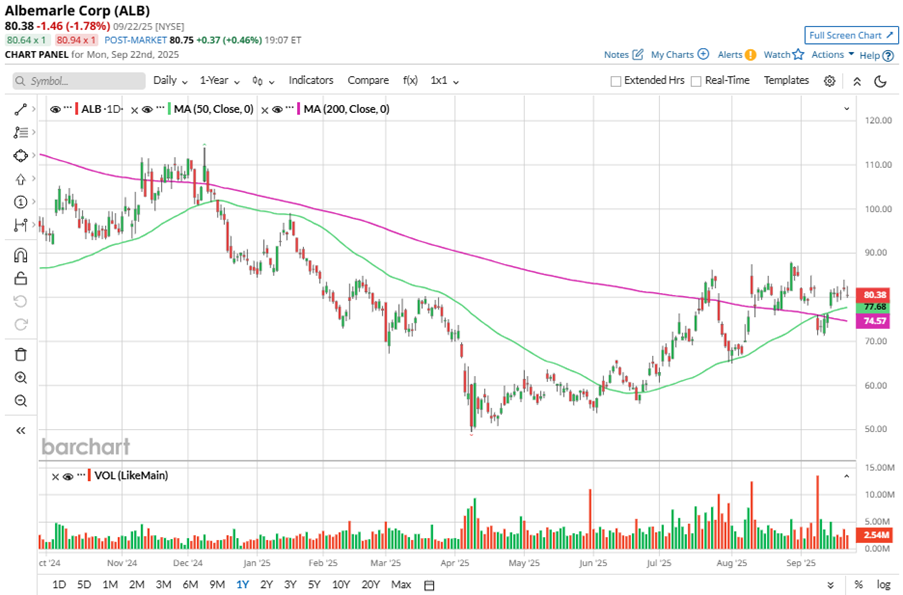Open the Daily frequency dropdown
This screenshot has width=903, height=595.
170,81
